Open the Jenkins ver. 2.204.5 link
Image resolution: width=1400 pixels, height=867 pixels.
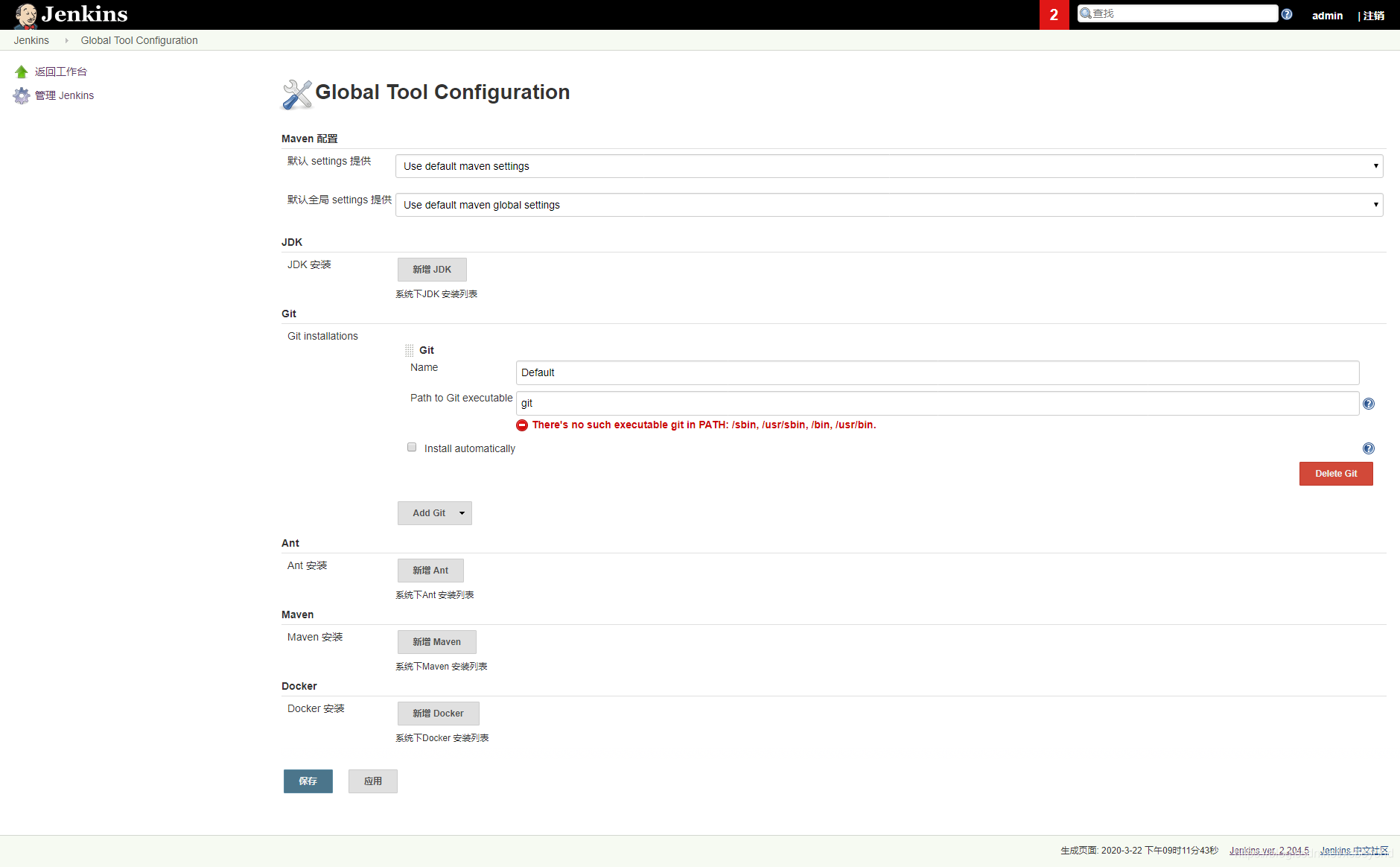1269,851
